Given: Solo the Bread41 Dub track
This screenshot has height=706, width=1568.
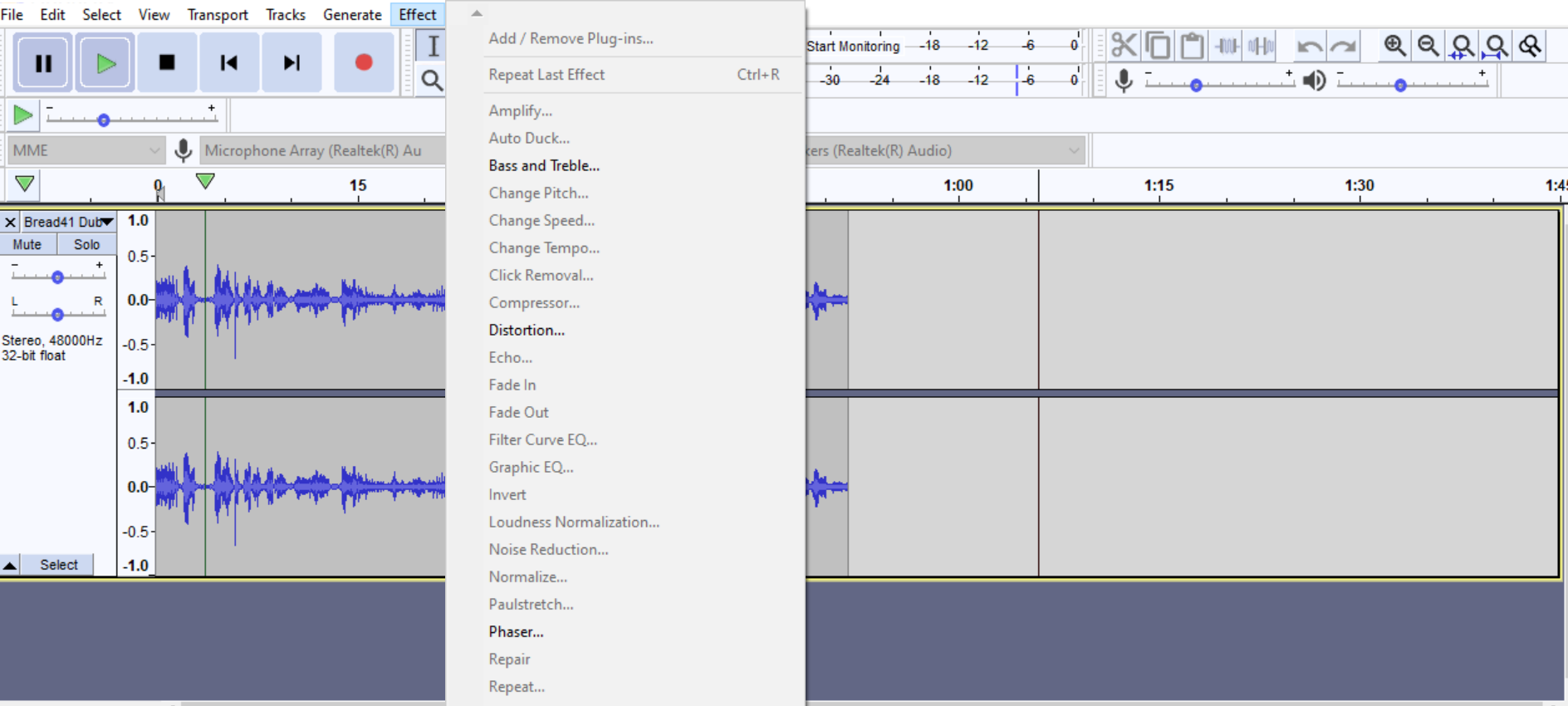Looking at the screenshot, I should (86, 244).
